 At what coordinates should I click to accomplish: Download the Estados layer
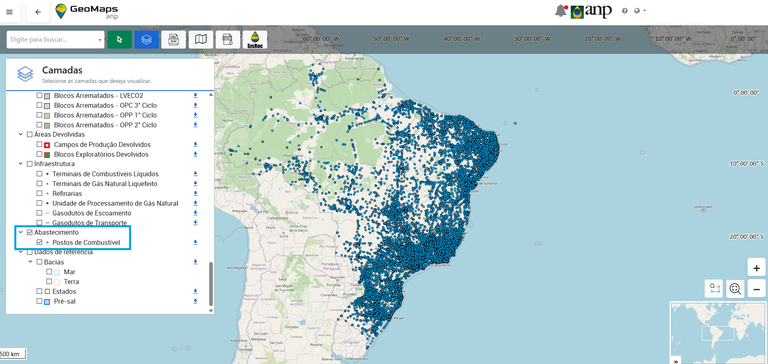tap(195, 291)
